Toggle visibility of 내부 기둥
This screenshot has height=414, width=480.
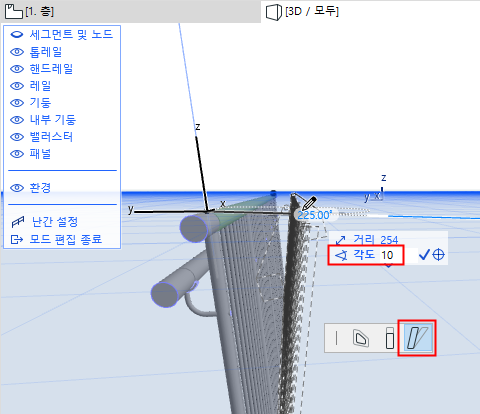17,120
